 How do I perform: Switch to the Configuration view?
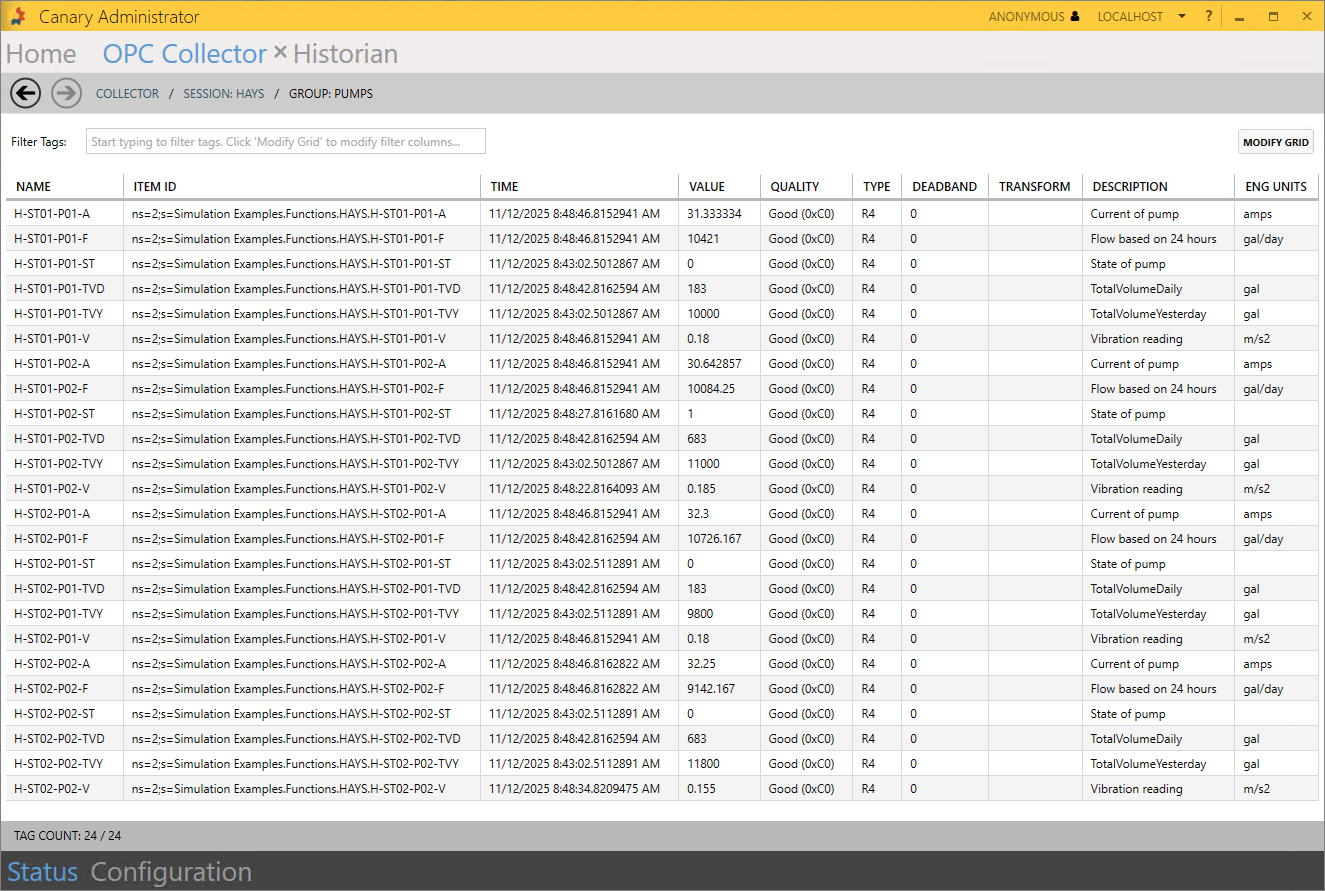[171, 872]
